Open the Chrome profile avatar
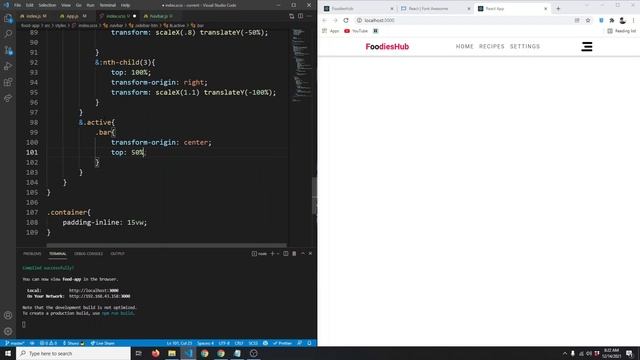Screen dimensions: 640x360 (622, 20)
